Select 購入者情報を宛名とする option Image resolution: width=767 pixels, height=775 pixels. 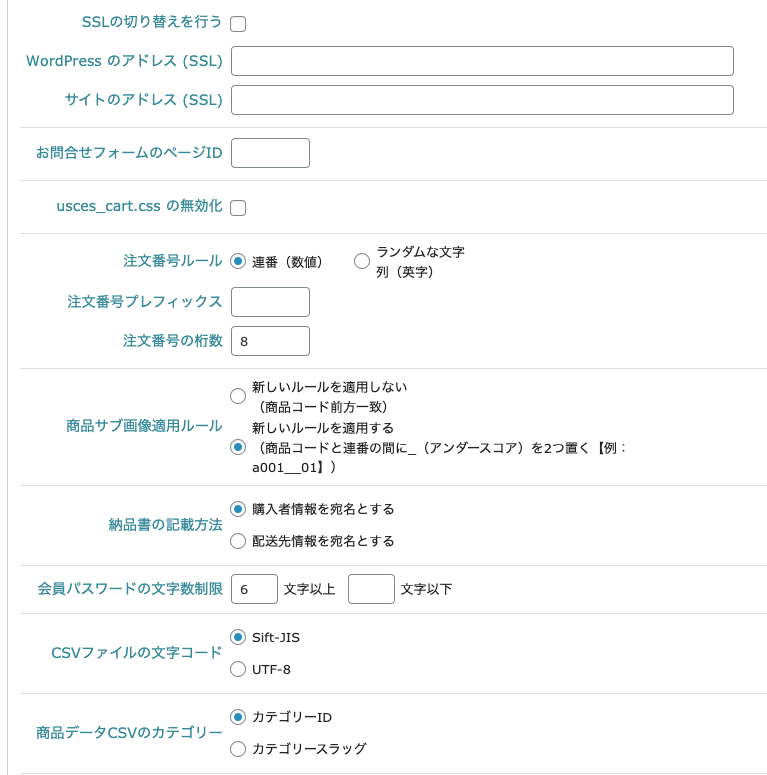pyautogui.click(x=238, y=509)
